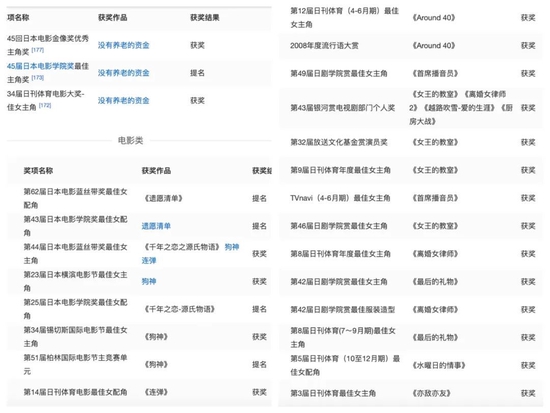The image size is (550, 413).
Task: Select 《千年之恋-源氏物语》 cell
Action: 179,309
